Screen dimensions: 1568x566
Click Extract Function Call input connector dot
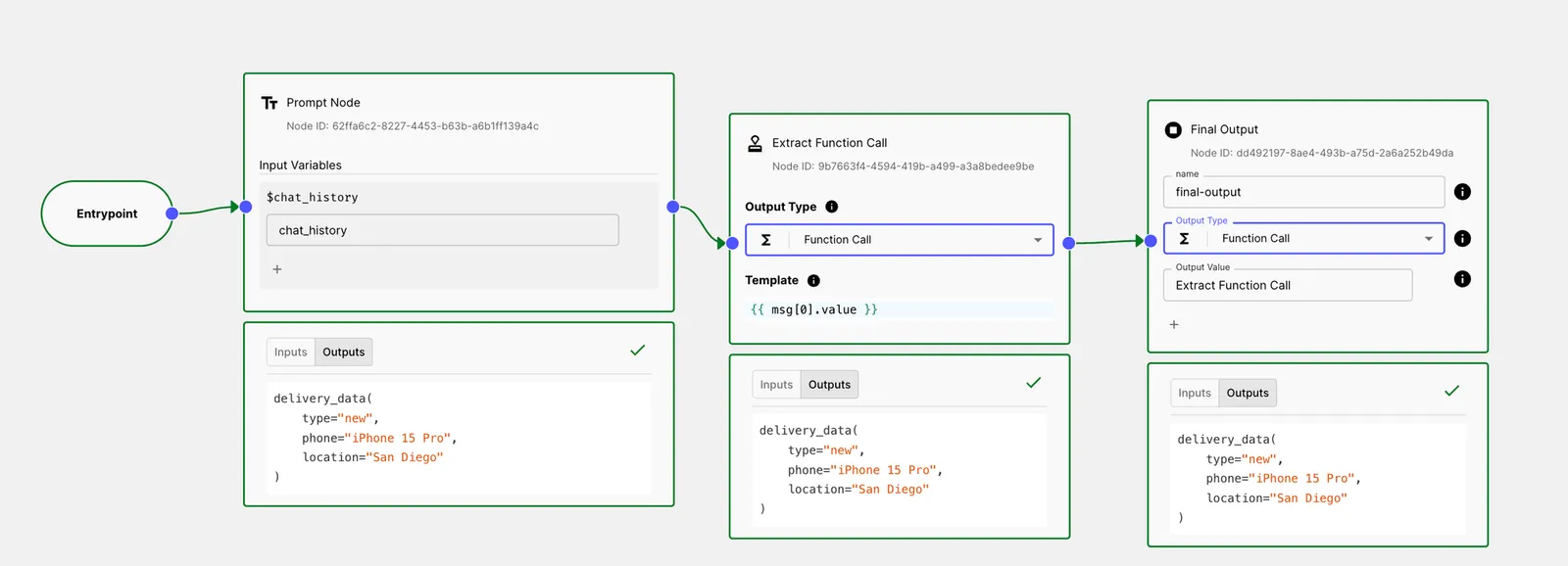pos(732,243)
